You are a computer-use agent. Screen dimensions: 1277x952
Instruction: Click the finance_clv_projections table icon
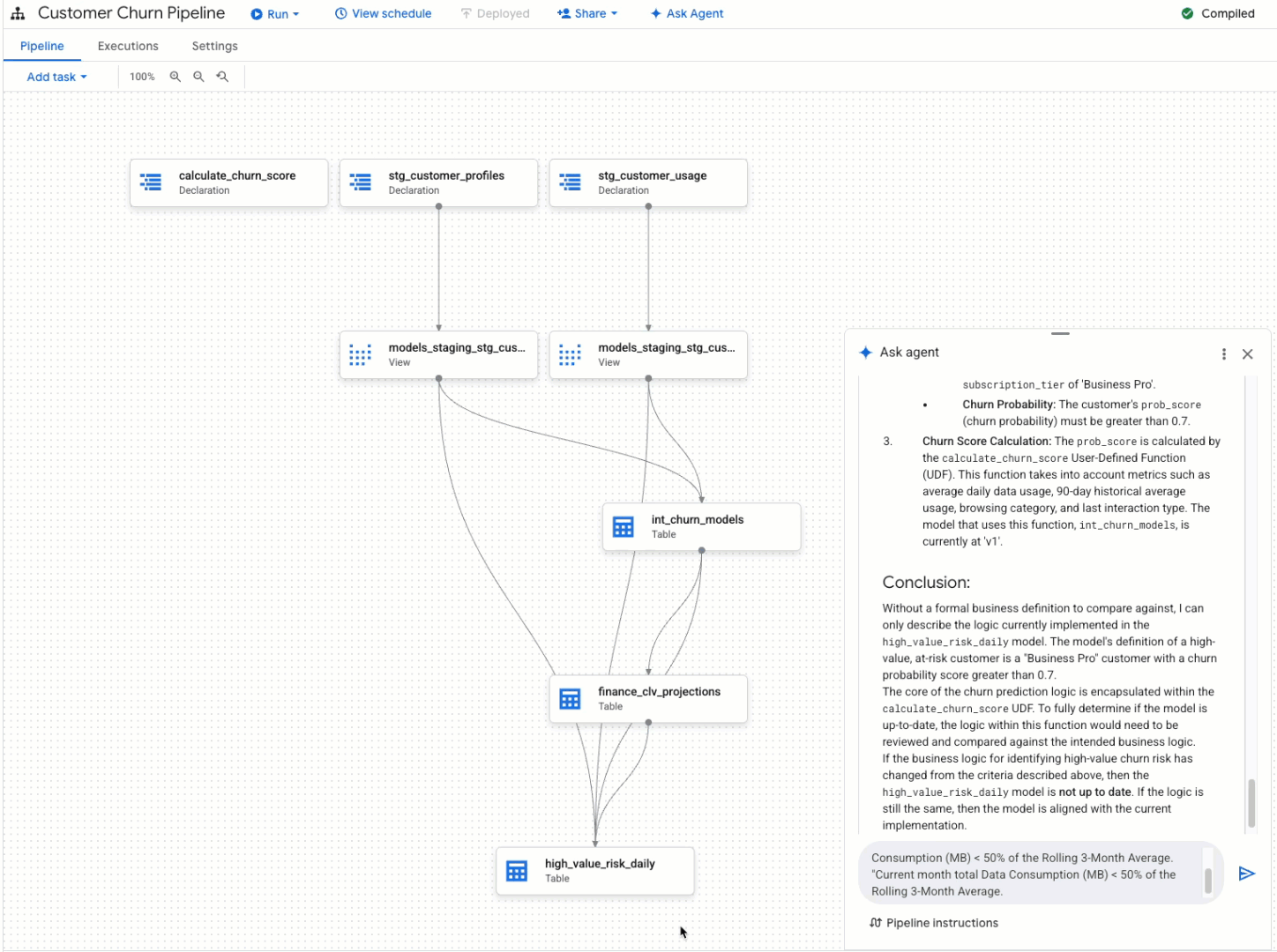570,698
